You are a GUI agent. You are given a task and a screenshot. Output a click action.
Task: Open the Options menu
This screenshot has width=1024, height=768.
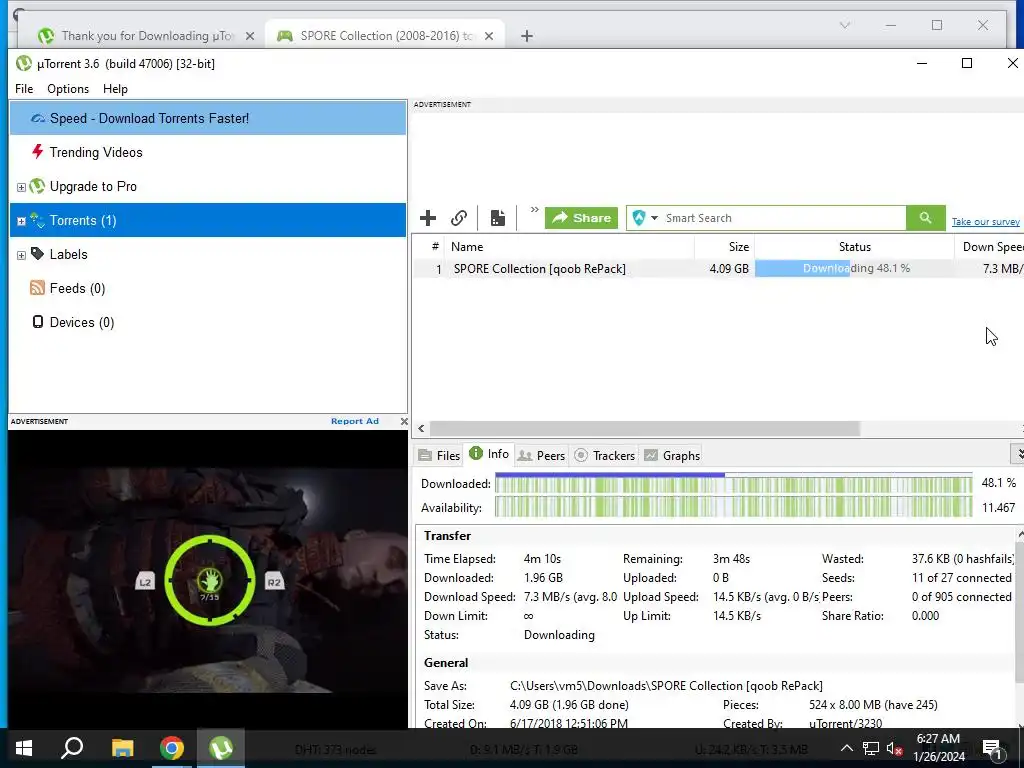pos(68,89)
